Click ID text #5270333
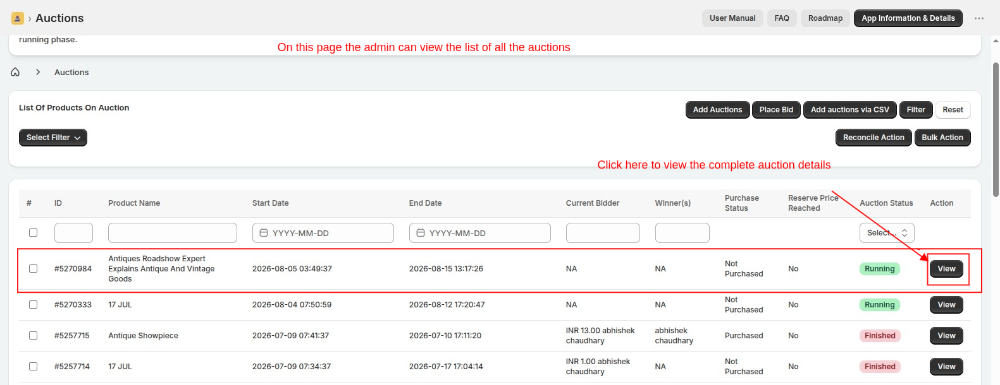The width and height of the screenshot is (1000, 385). tap(73, 305)
